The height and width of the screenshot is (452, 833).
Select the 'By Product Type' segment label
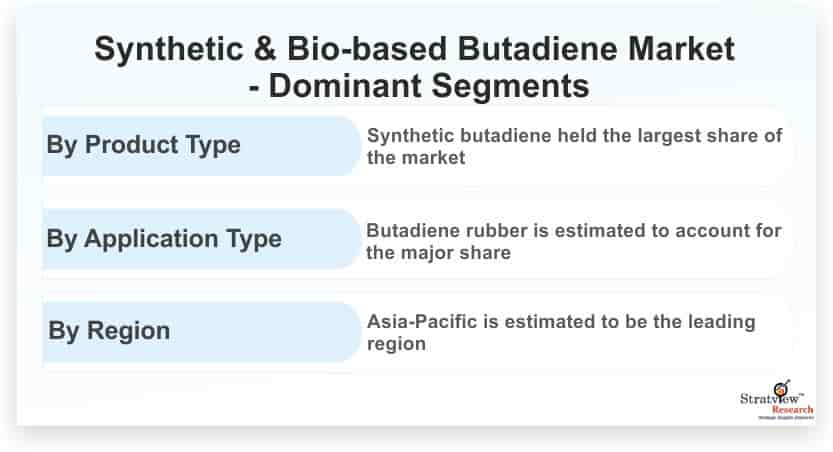[x=143, y=144]
